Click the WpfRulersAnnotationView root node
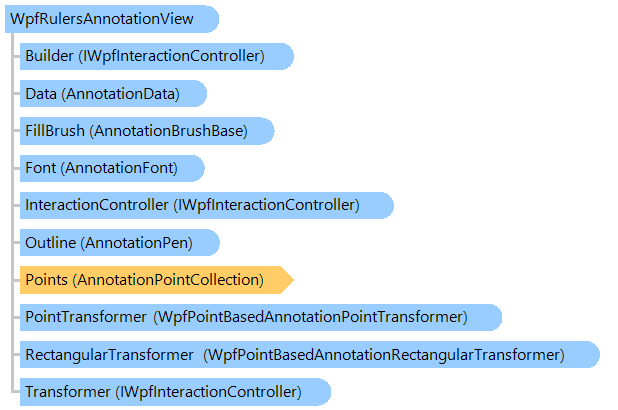The width and height of the screenshot is (618, 410). click(x=108, y=19)
